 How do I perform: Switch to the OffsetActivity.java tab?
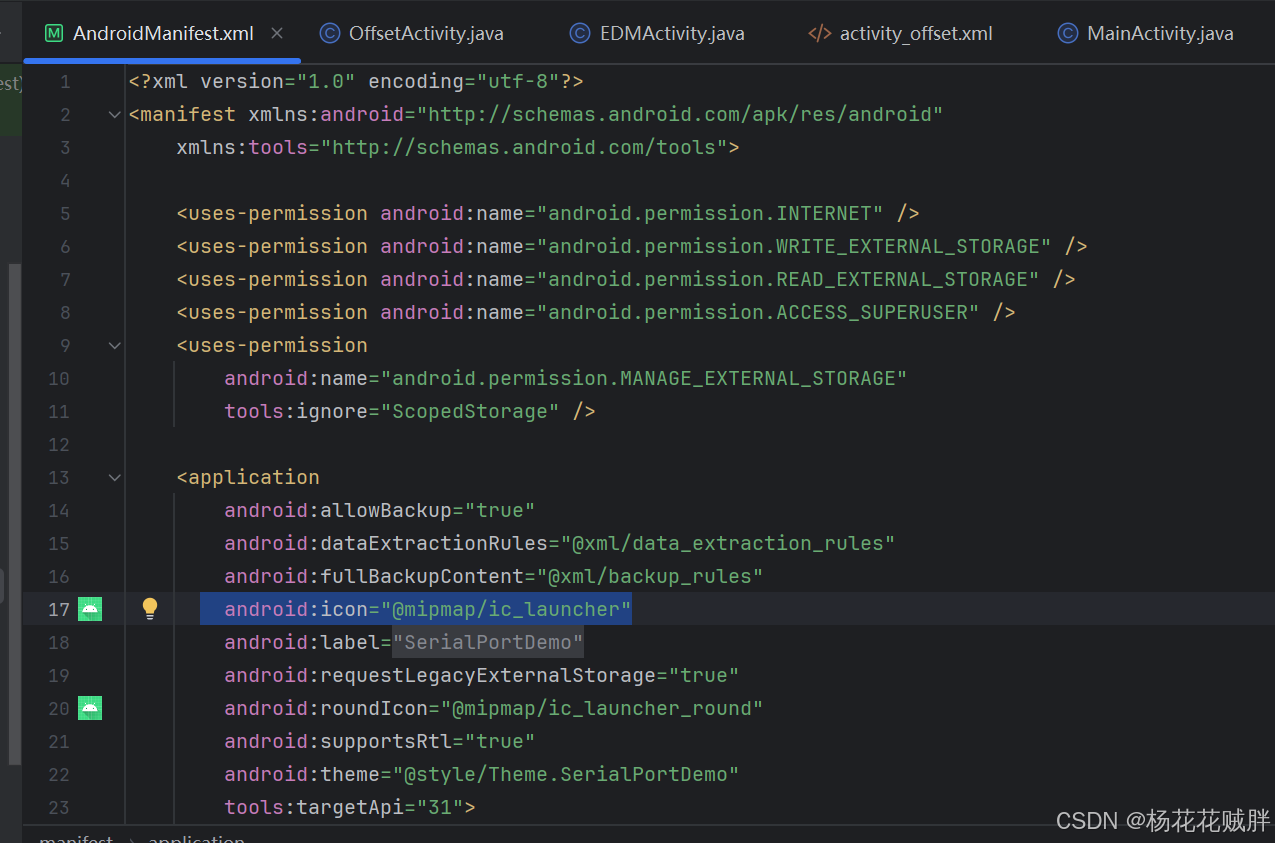412,33
